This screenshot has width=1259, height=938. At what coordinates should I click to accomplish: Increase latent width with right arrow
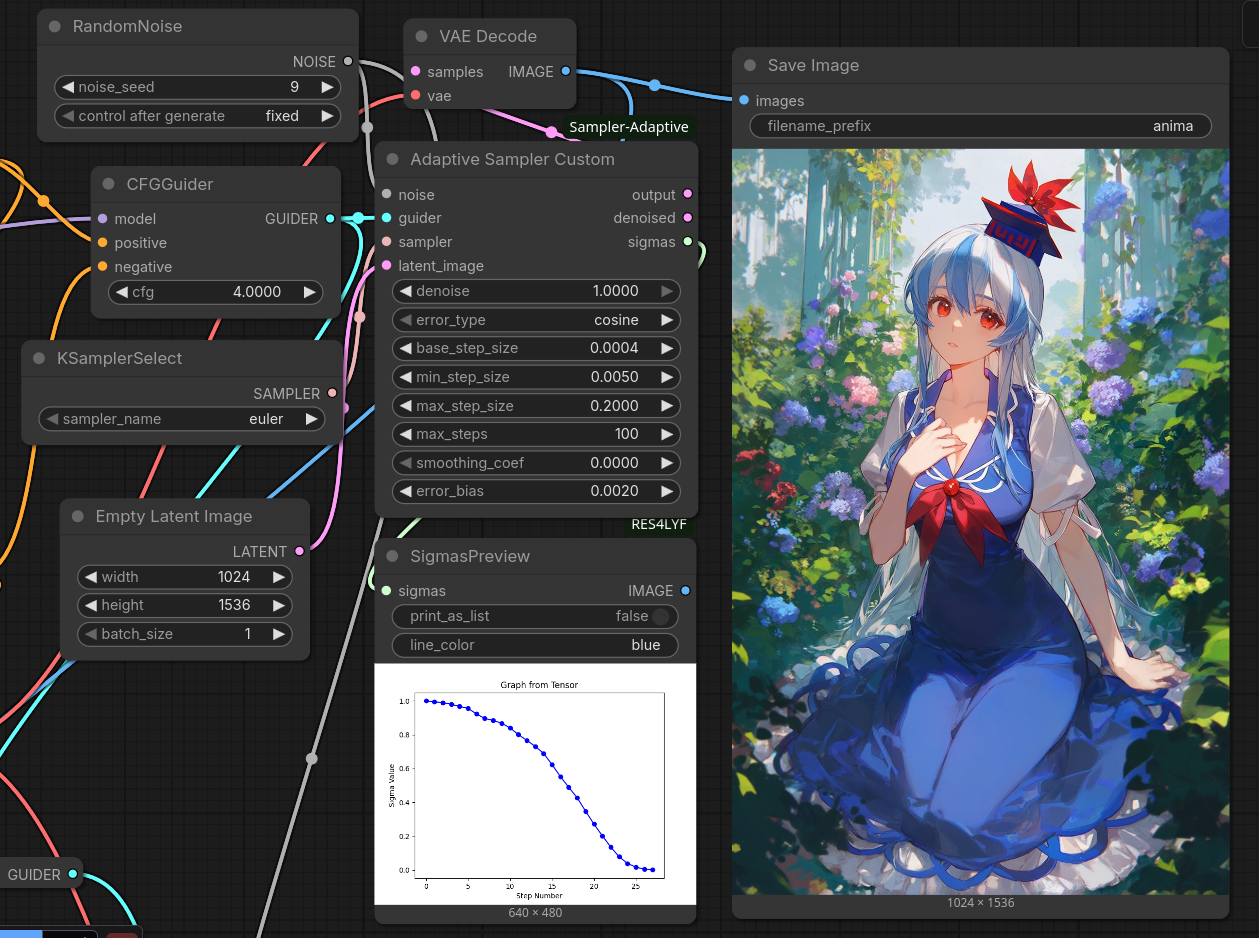(x=278, y=577)
